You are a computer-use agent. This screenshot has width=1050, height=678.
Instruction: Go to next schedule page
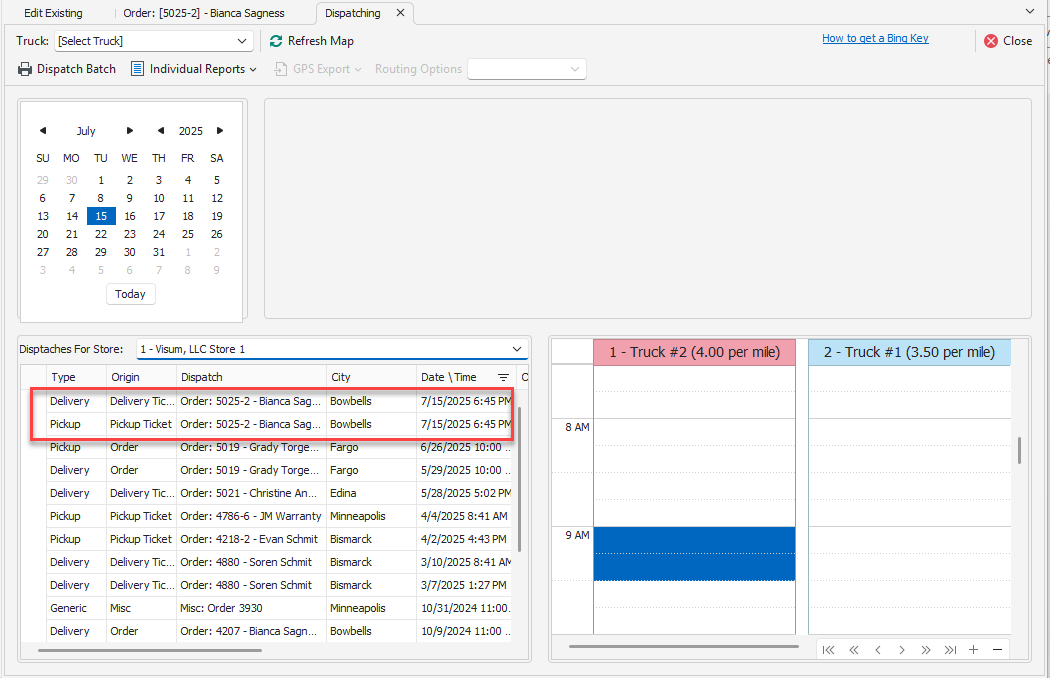[x=902, y=650]
